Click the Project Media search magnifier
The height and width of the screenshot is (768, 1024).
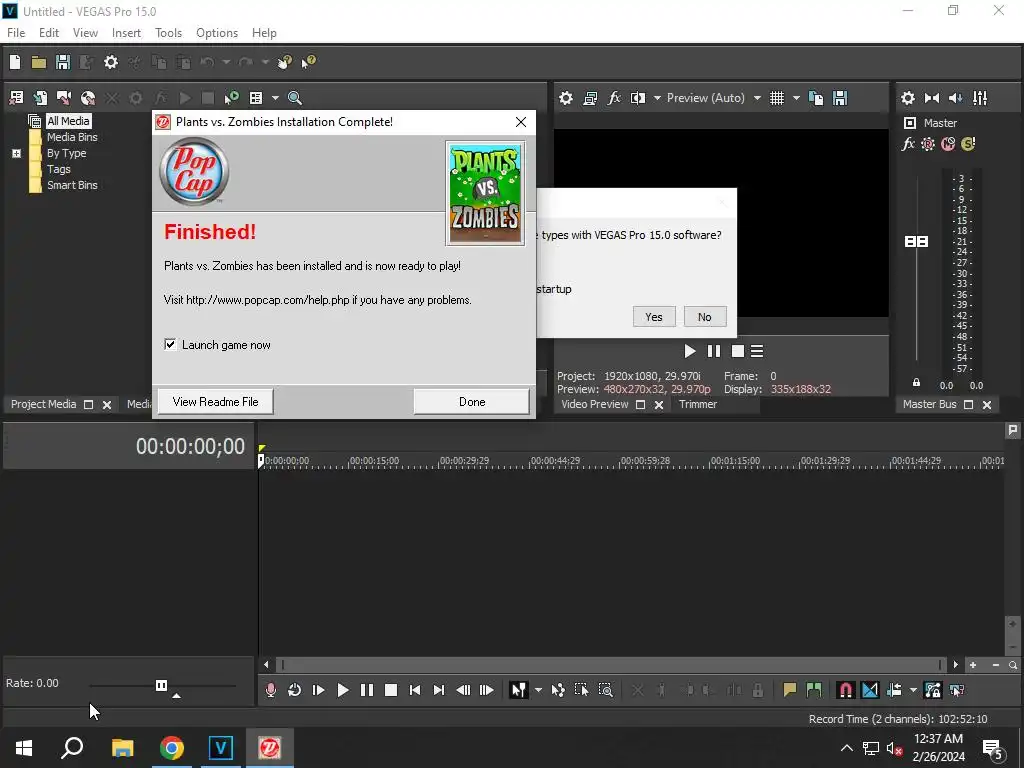tap(295, 98)
